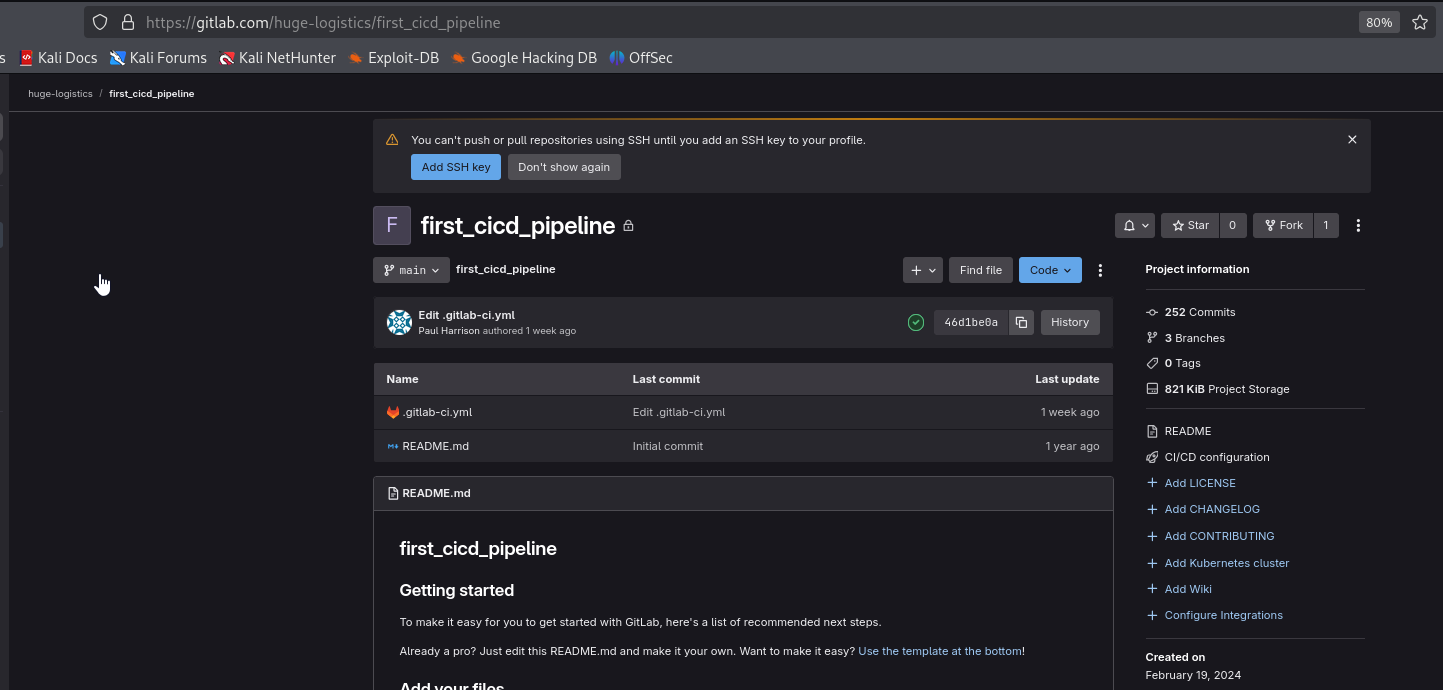Open the Kali Docs bookmark

[x=58, y=58]
